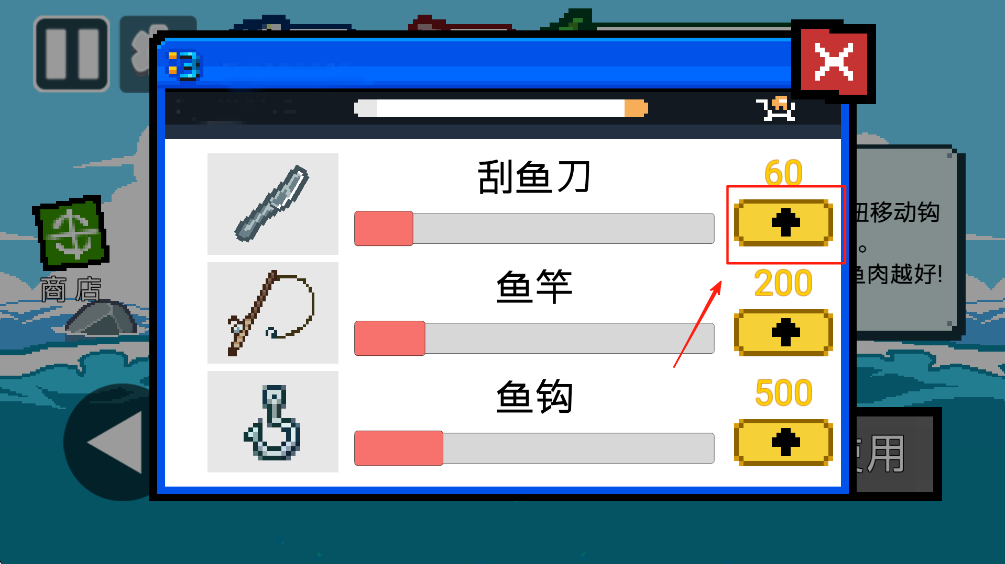The width and height of the screenshot is (1005, 564).
Task: Select the 刮鱼刀 knife picture
Action: click(273, 204)
